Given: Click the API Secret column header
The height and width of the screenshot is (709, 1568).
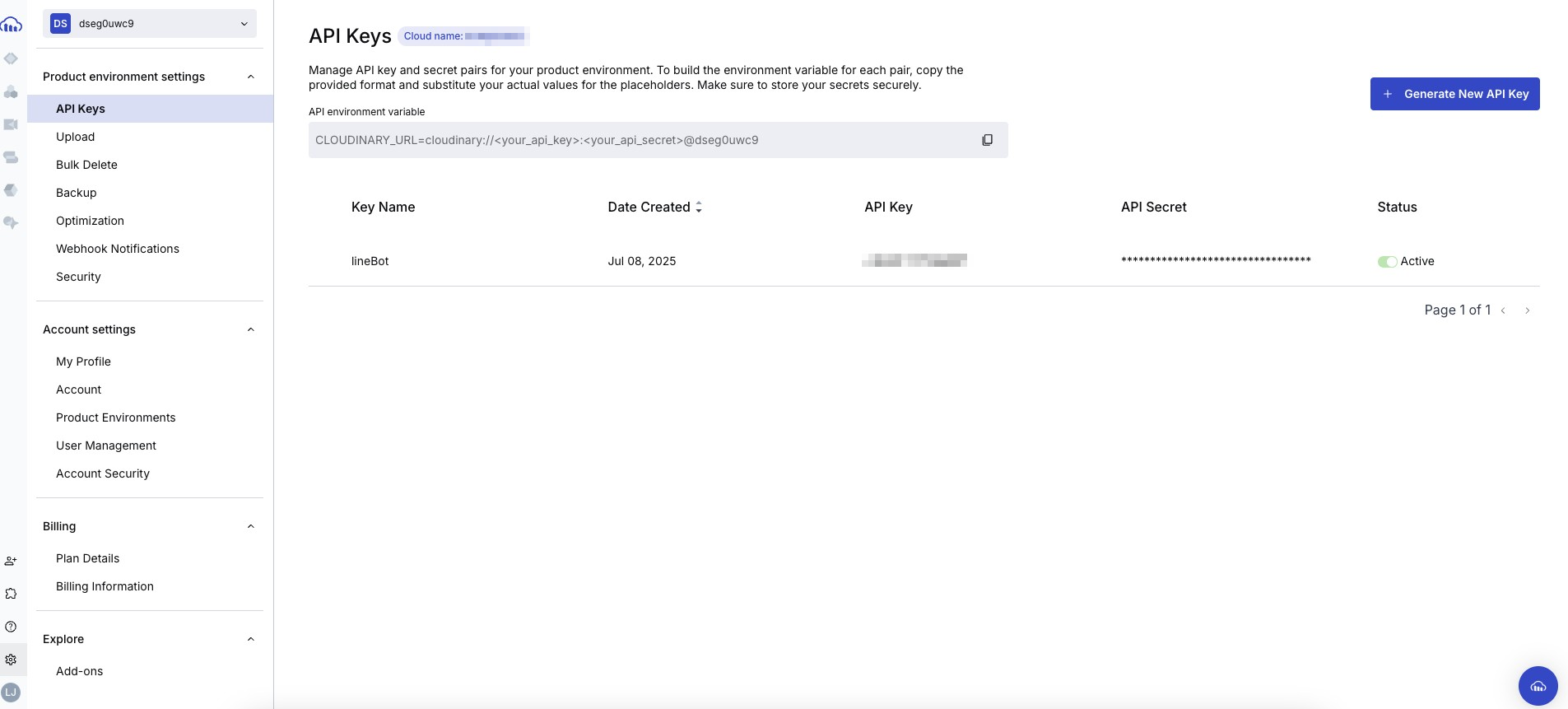Looking at the screenshot, I should pos(1153,207).
